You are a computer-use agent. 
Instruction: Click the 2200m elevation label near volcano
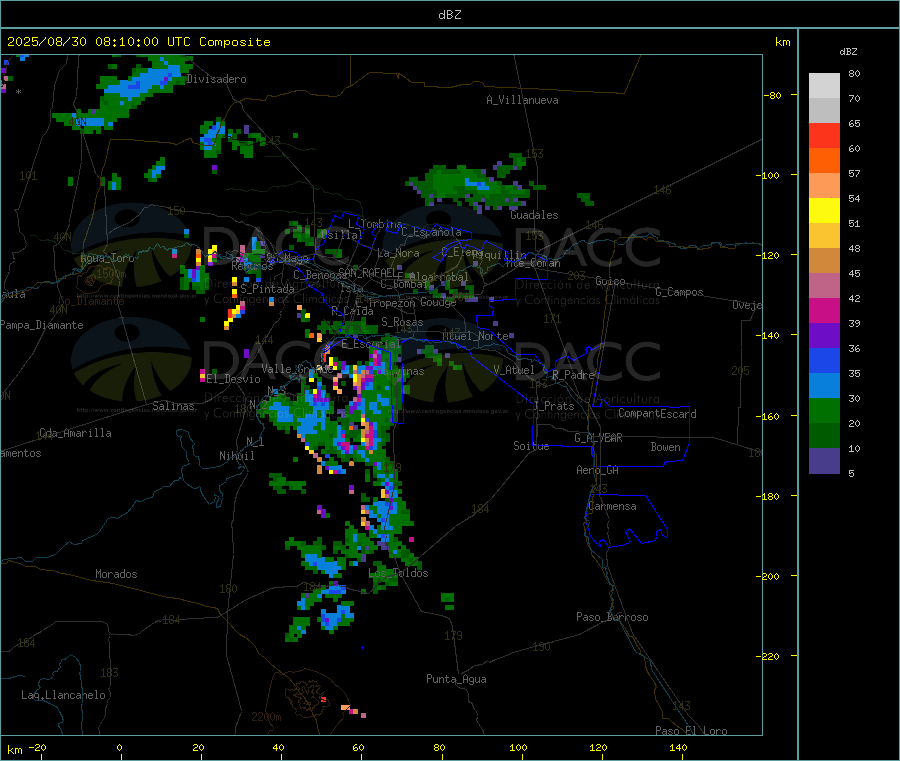266,717
